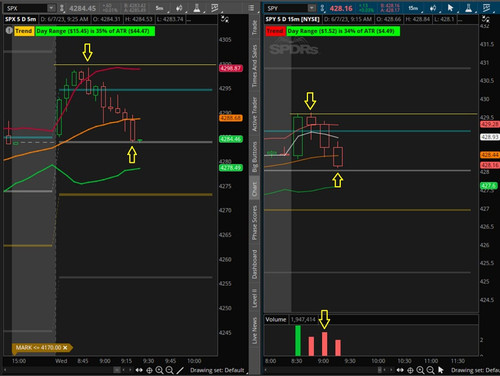This screenshot has height=376, width=500.
Task: Click the crosshair pan icon under SPY chart
Action: click(410, 370)
